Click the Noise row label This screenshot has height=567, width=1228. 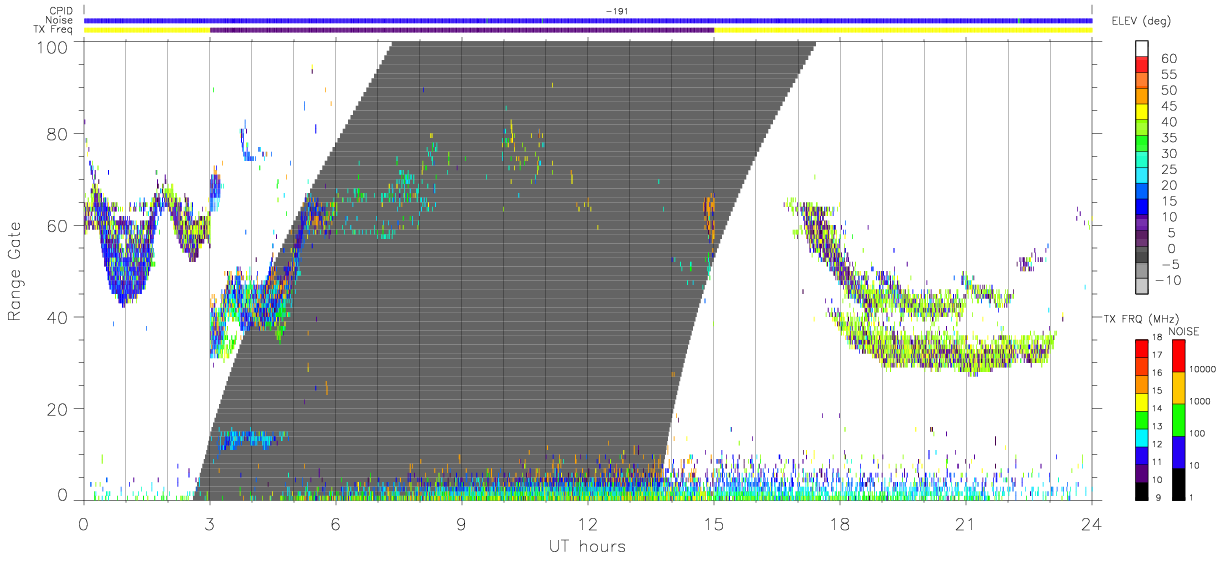(61, 20)
